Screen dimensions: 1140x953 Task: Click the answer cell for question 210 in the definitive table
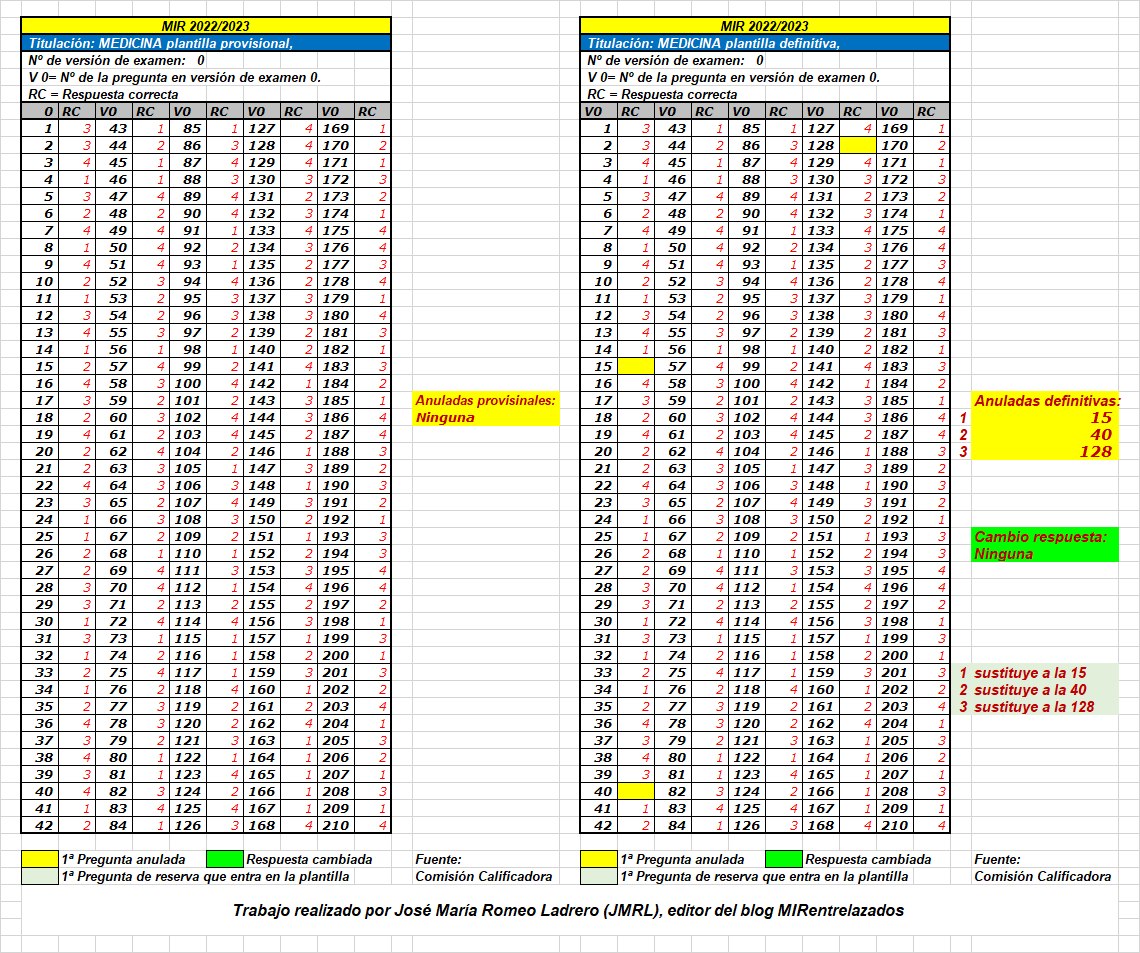pyautogui.click(x=932, y=826)
